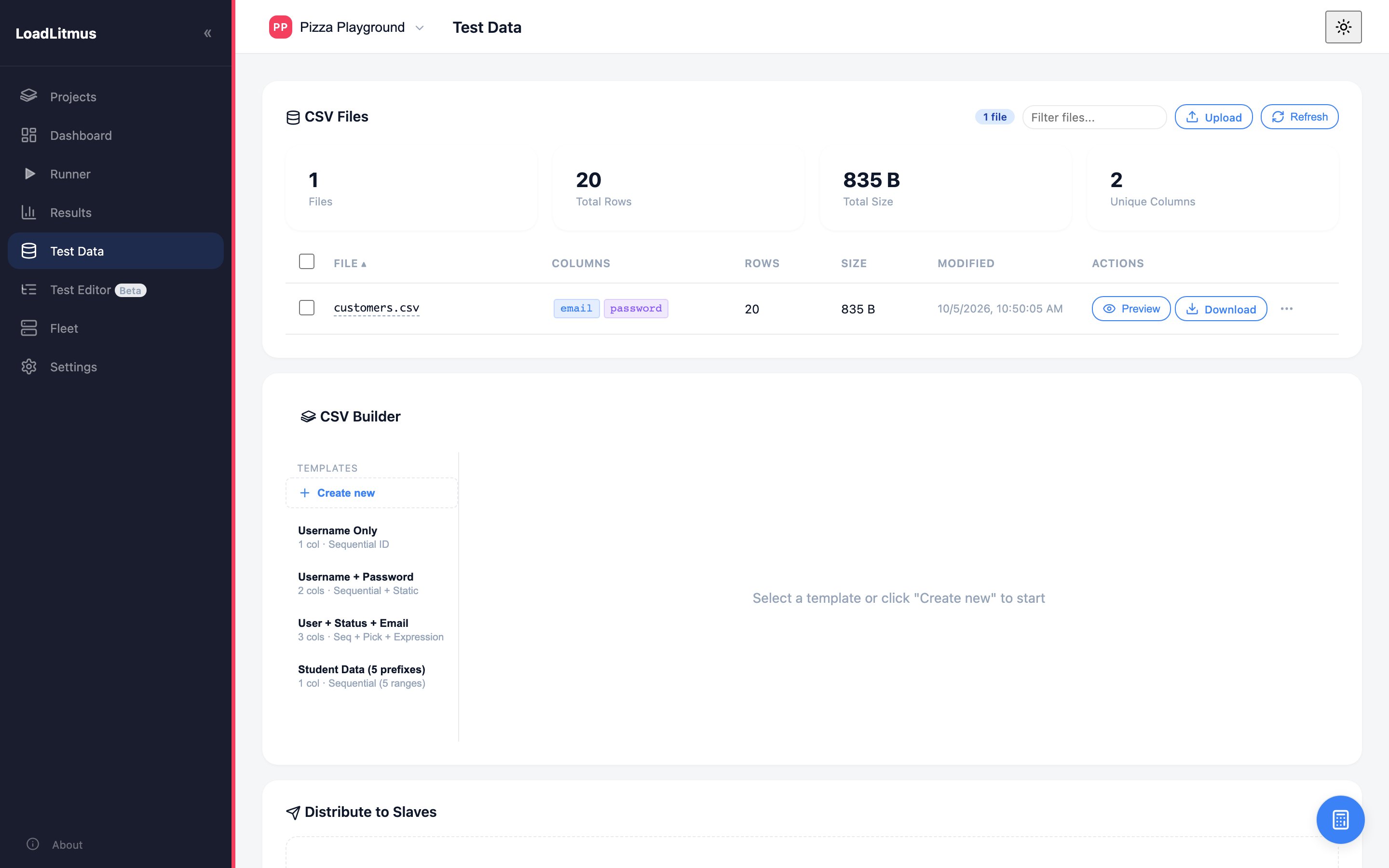The width and height of the screenshot is (1389, 868).
Task: Click the Projects layers icon in the sidebar
Action: click(29, 96)
